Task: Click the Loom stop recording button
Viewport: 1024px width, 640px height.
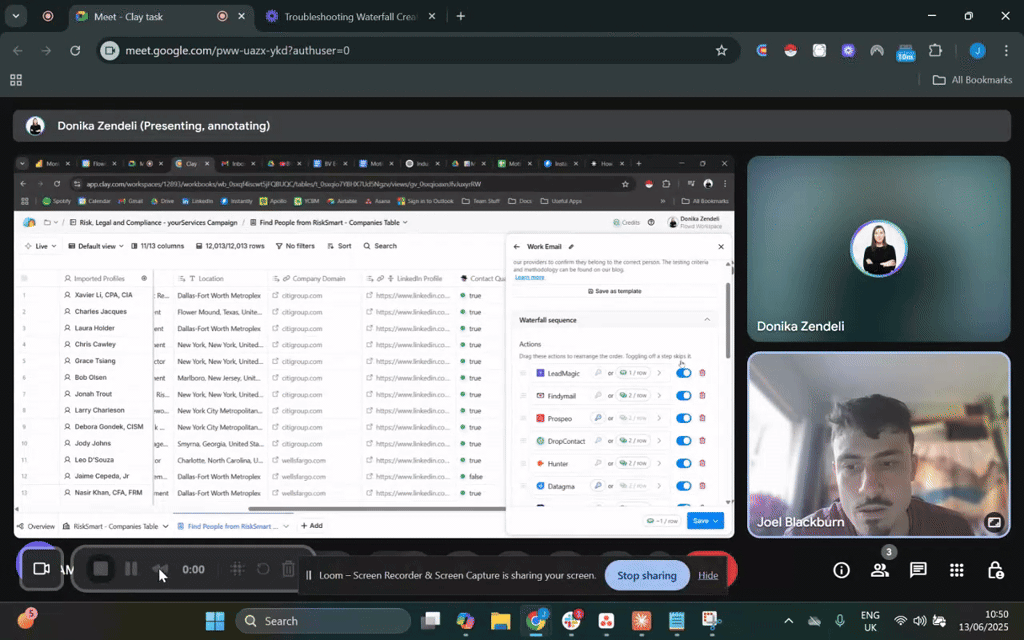Action: (101, 569)
